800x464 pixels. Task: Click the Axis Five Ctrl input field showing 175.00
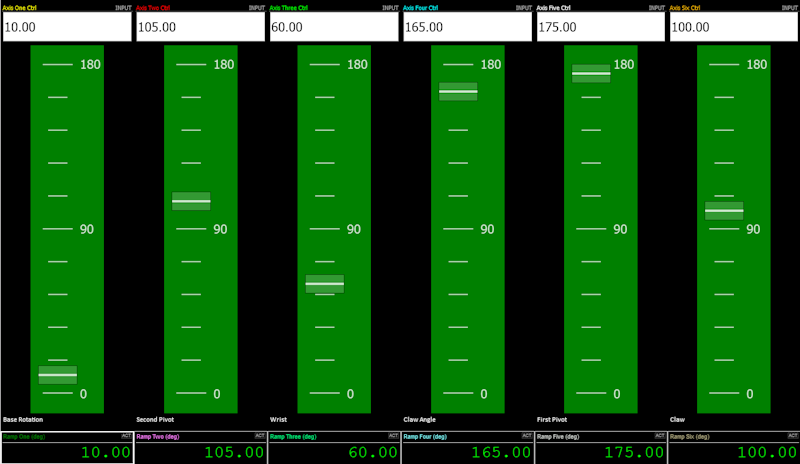coord(601,27)
